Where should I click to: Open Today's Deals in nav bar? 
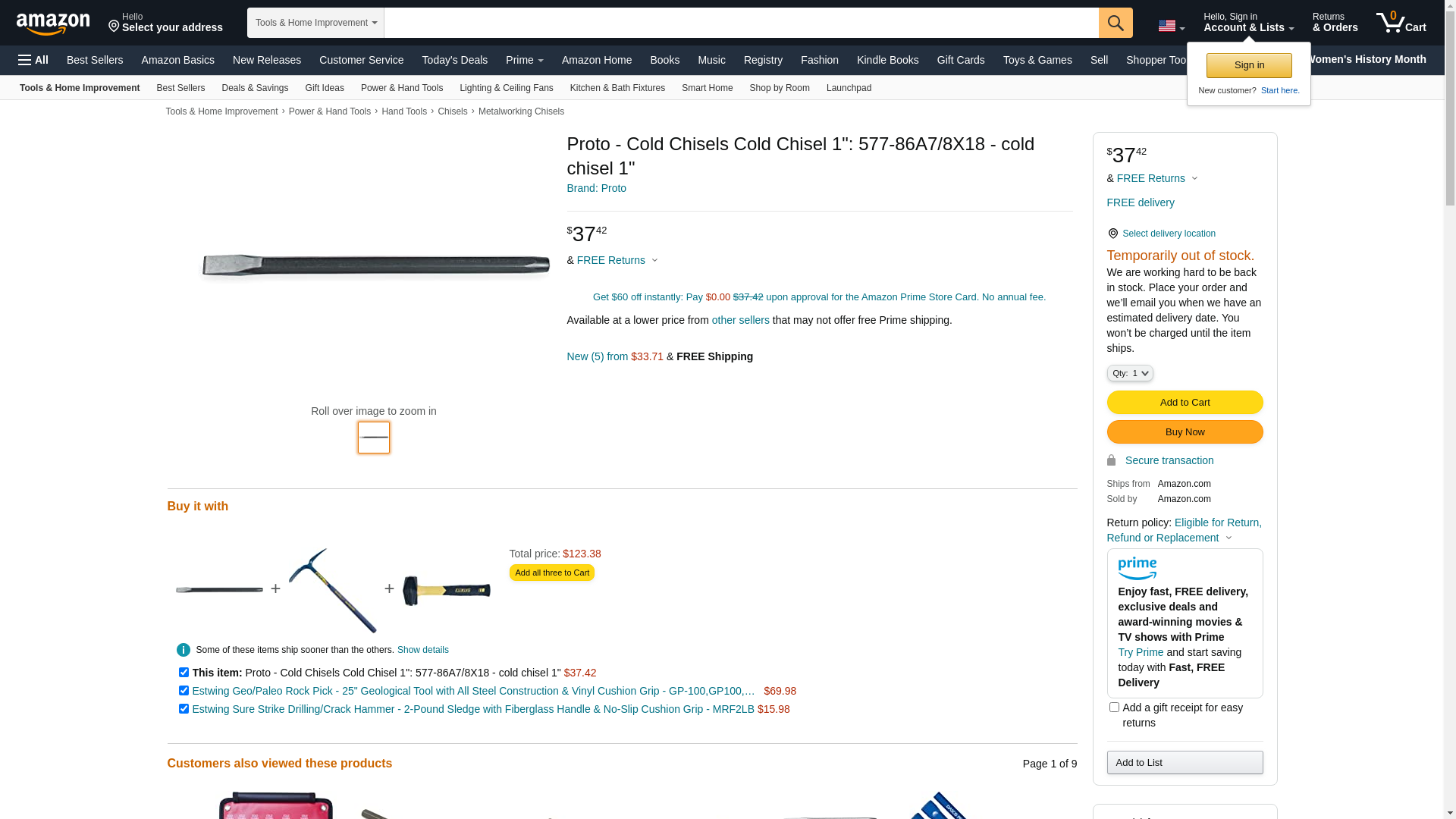pyautogui.click(x=454, y=60)
